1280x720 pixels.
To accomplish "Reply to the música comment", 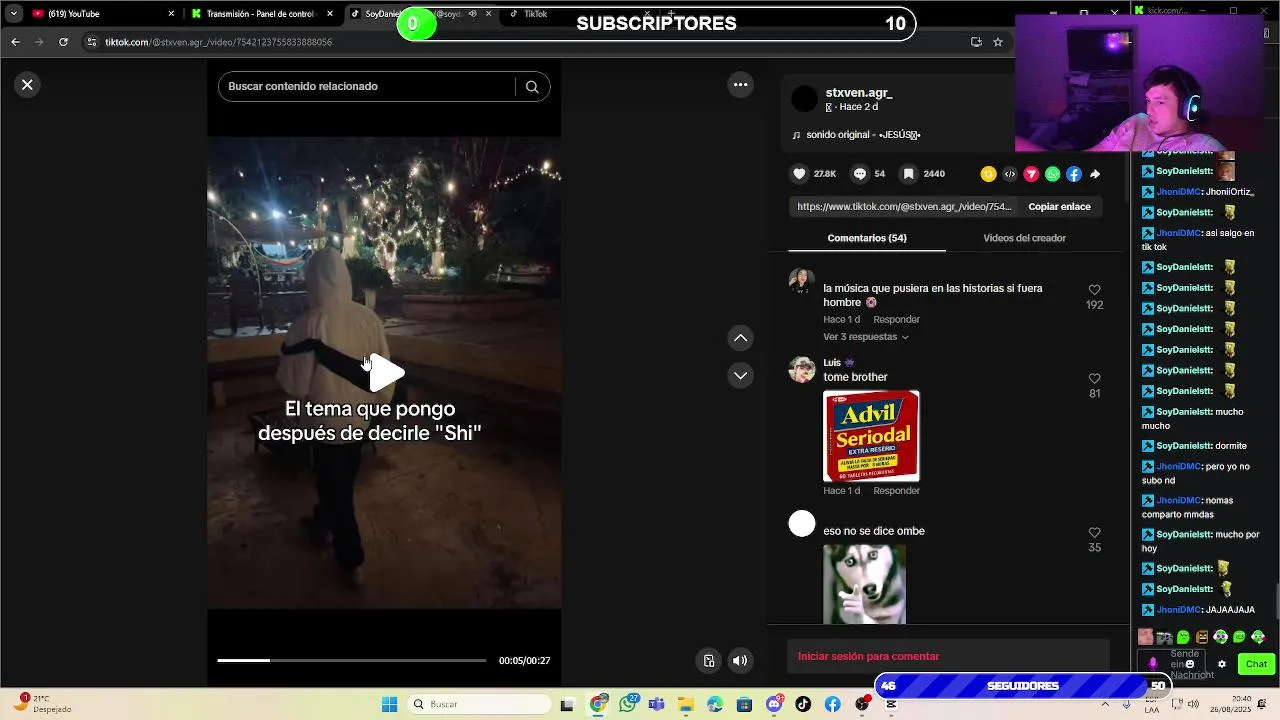I will pyautogui.click(x=896, y=319).
